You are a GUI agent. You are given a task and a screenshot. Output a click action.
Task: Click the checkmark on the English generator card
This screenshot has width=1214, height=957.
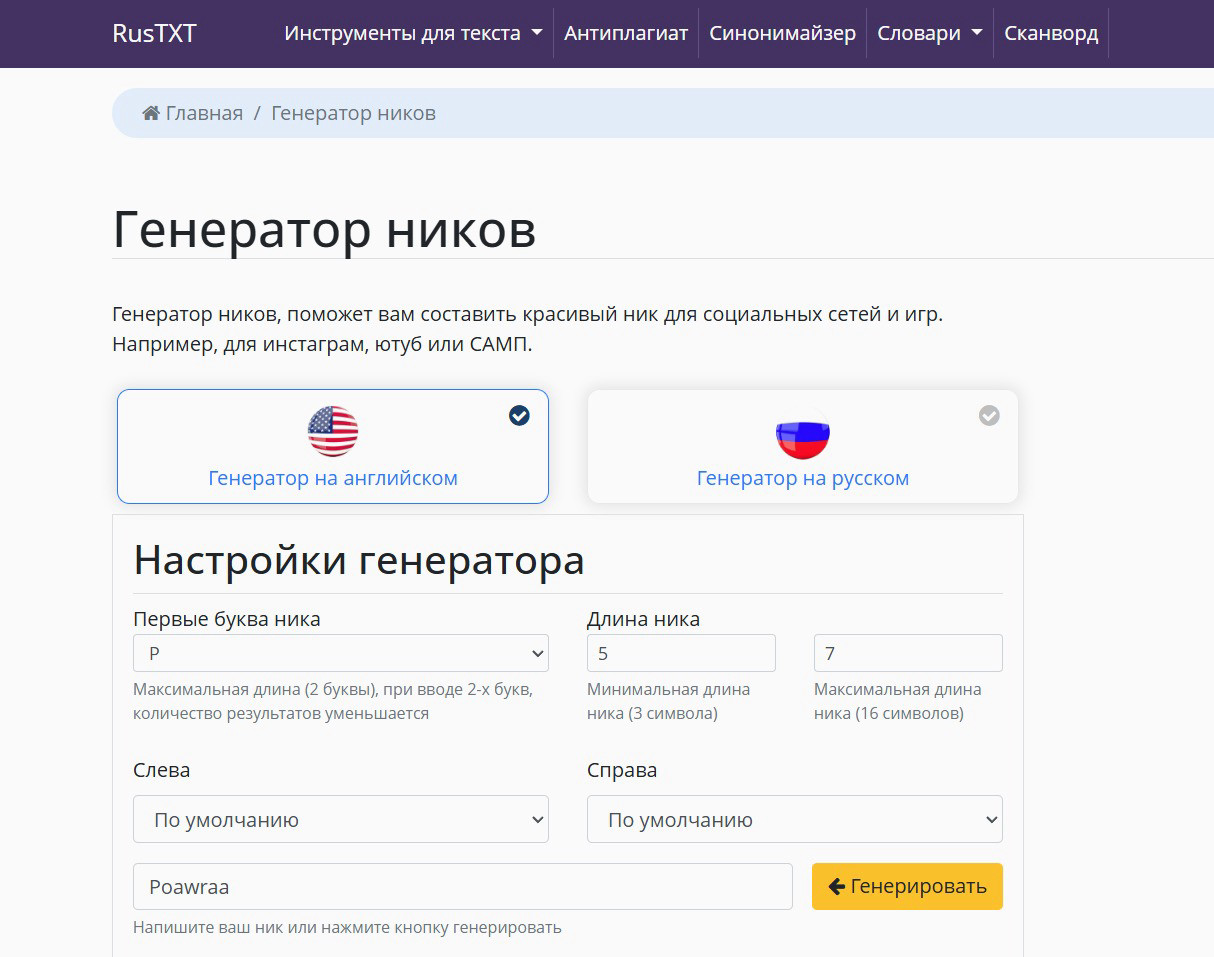pyautogui.click(x=519, y=416)
